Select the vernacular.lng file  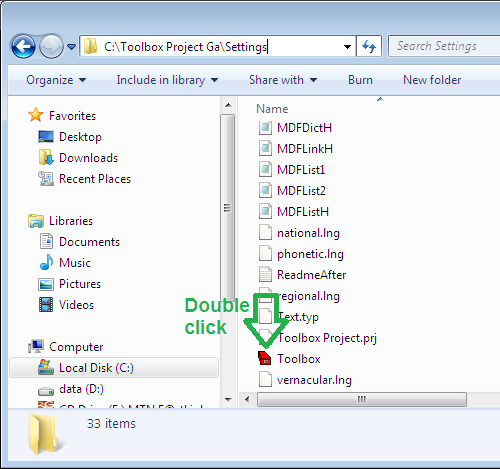pyautogui.click(x=314, y=380)
